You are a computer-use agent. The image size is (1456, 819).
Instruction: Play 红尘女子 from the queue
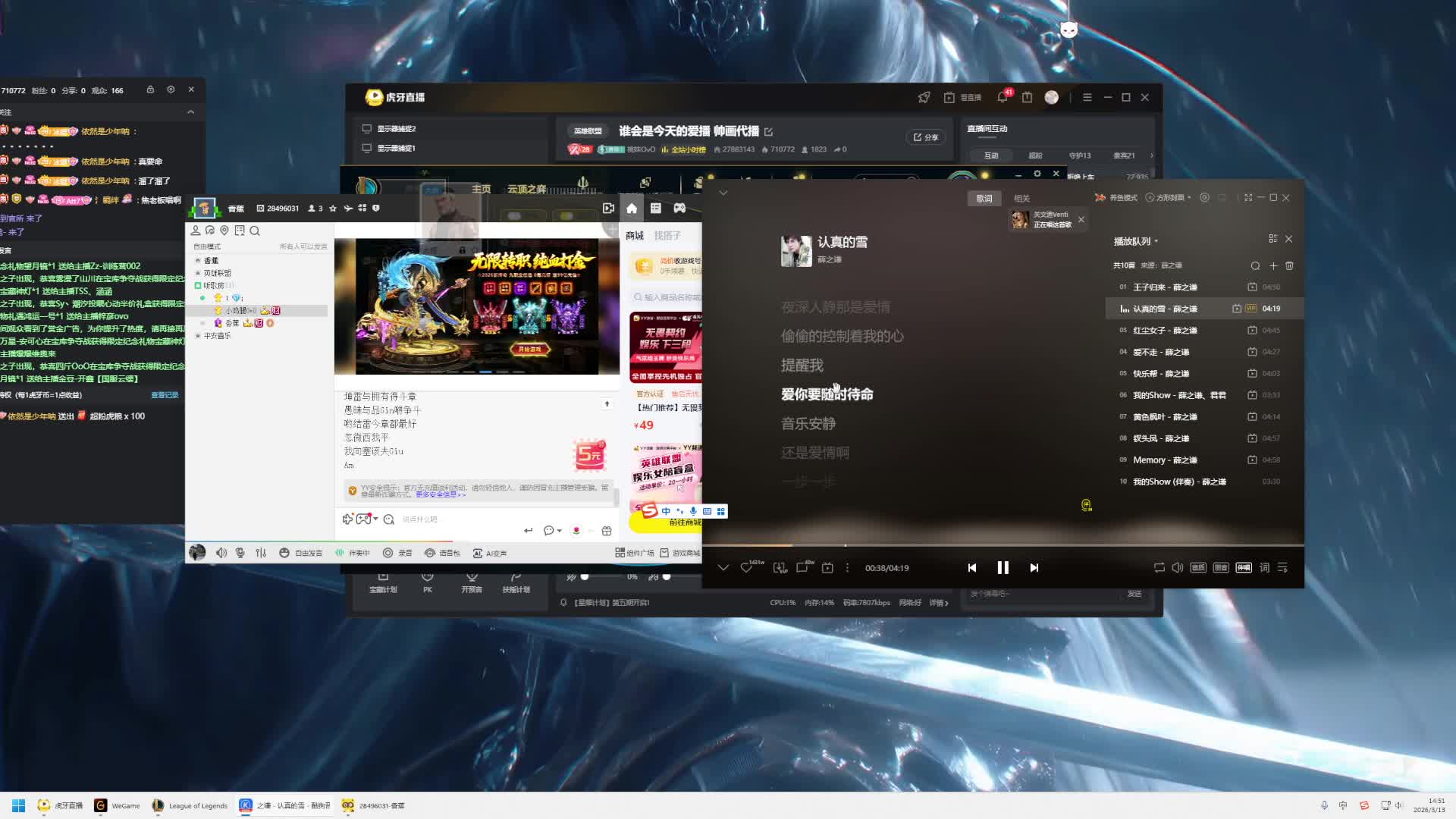point(1164,331)
